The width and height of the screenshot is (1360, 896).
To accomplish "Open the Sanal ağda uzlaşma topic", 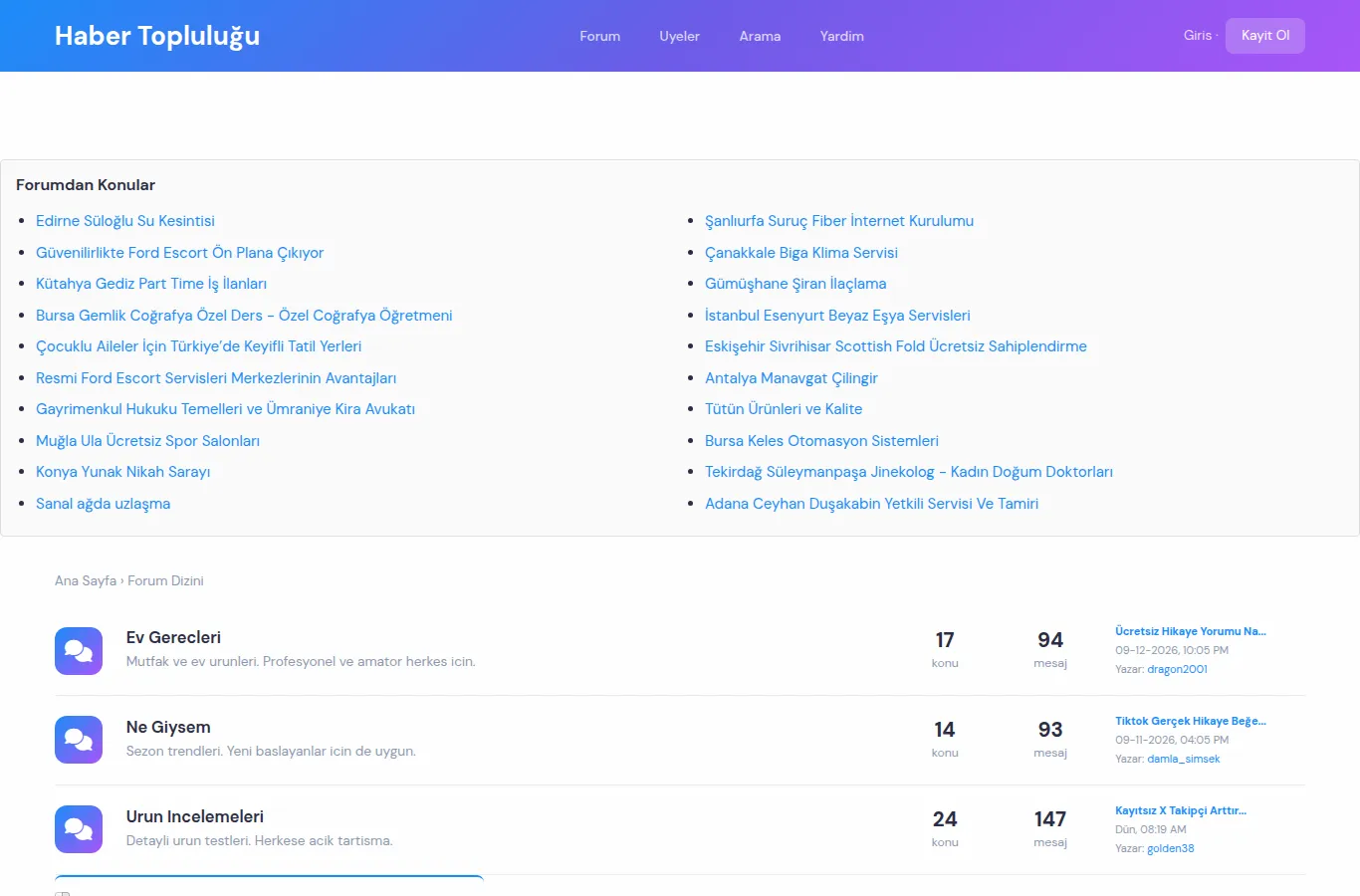I will [x=103, y=504].
